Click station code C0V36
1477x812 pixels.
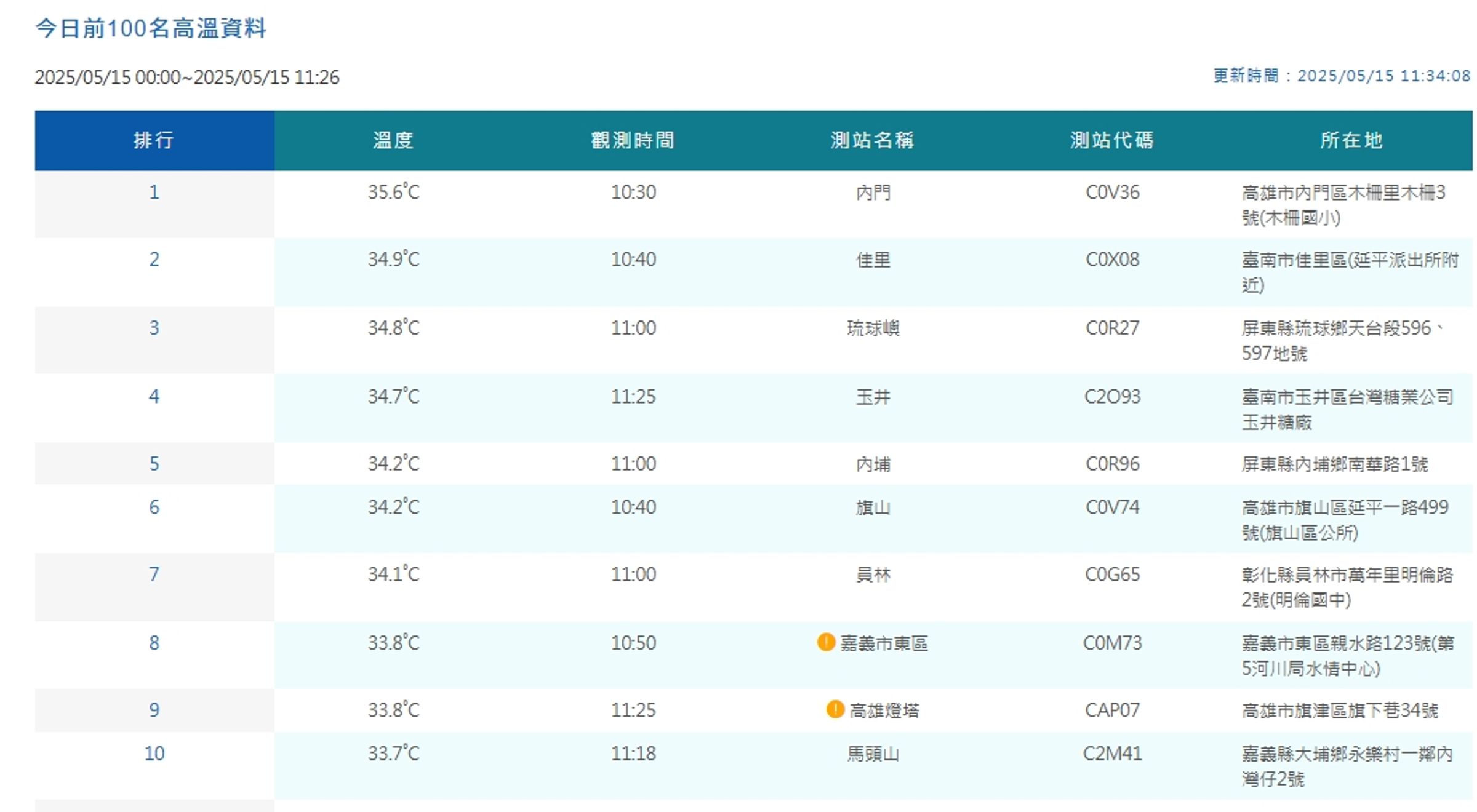coord(1112,193)
